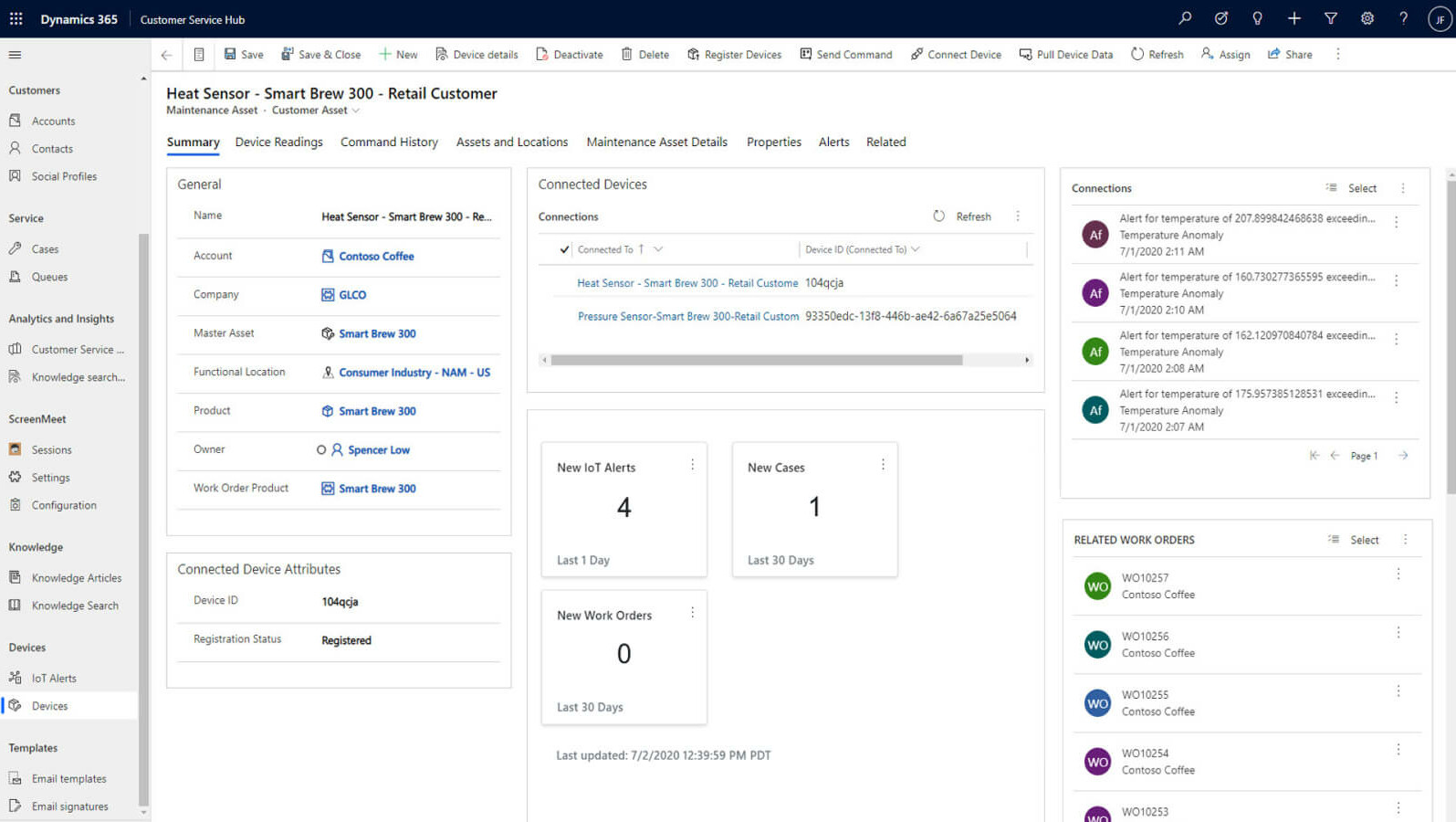Open the Command History tab
Viewport: 1456px width, 822px height.
coord(389,142)
